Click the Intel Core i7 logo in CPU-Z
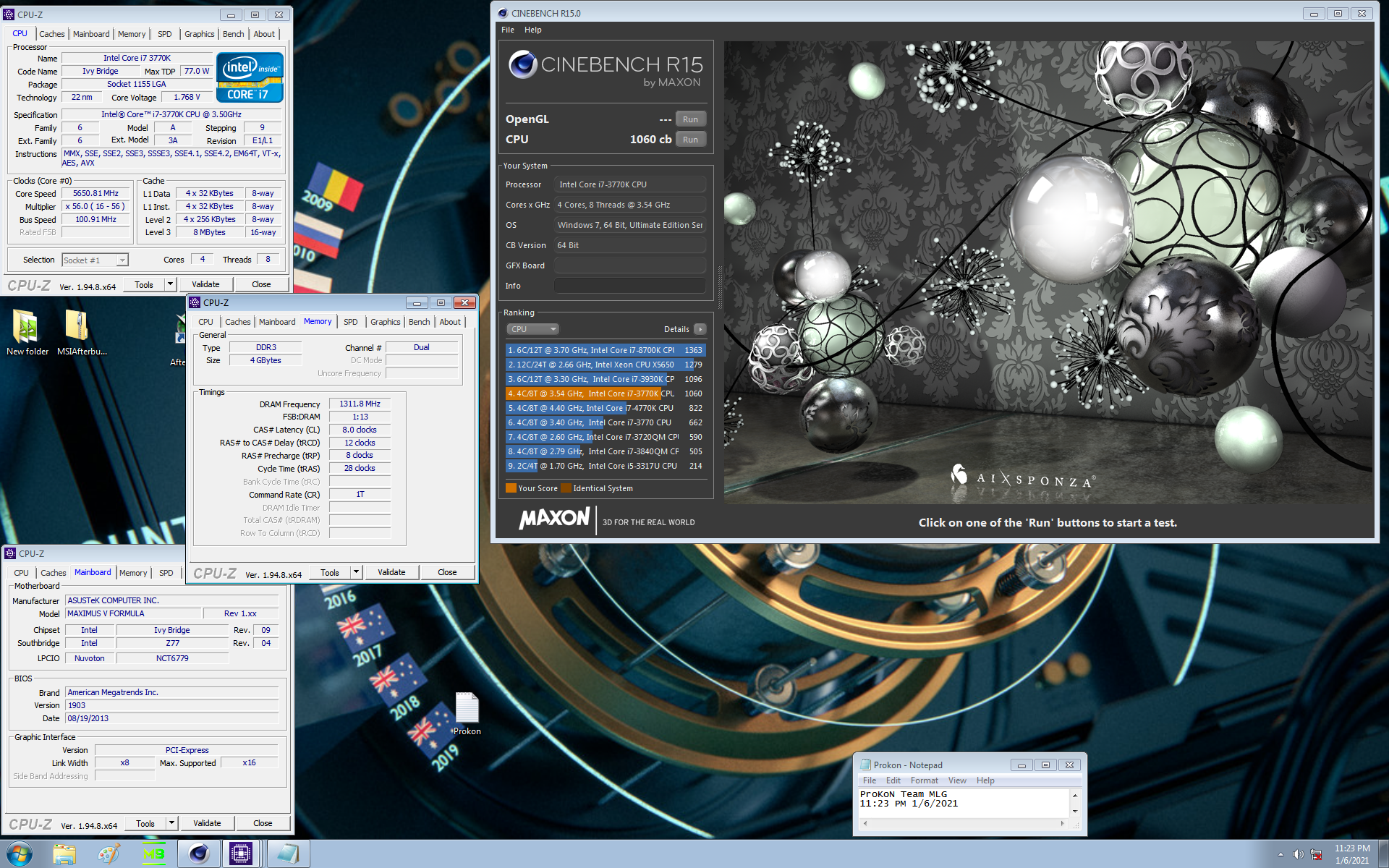Viewport: 1389px width, 868px height. point(250,77)
